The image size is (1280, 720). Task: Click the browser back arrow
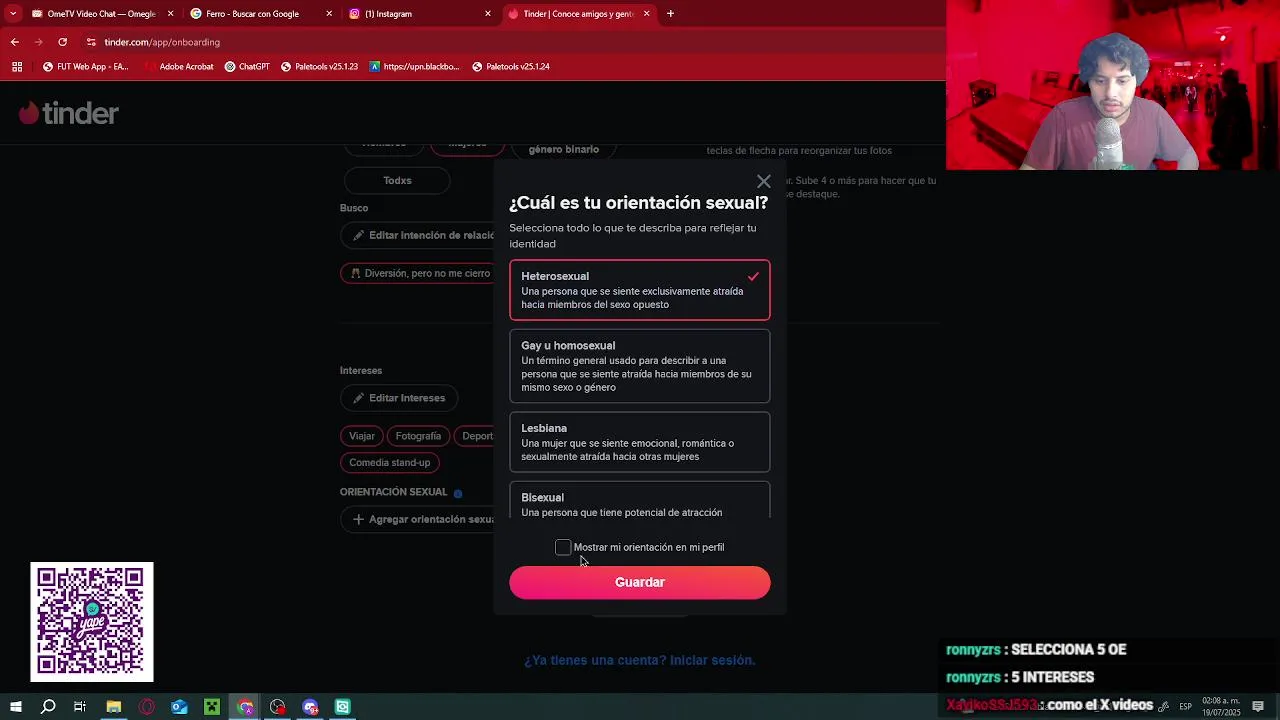pos(14,42)
